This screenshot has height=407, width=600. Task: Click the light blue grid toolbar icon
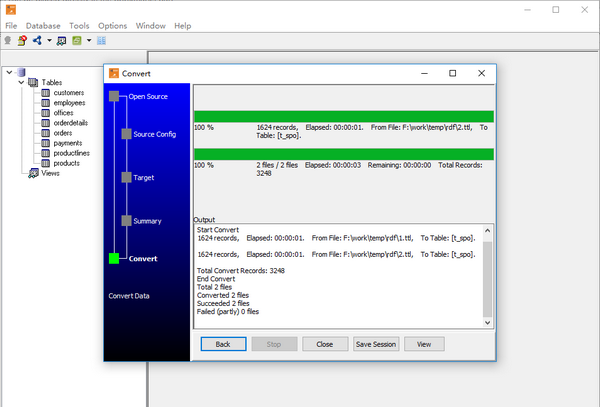[x=101, y=40]
